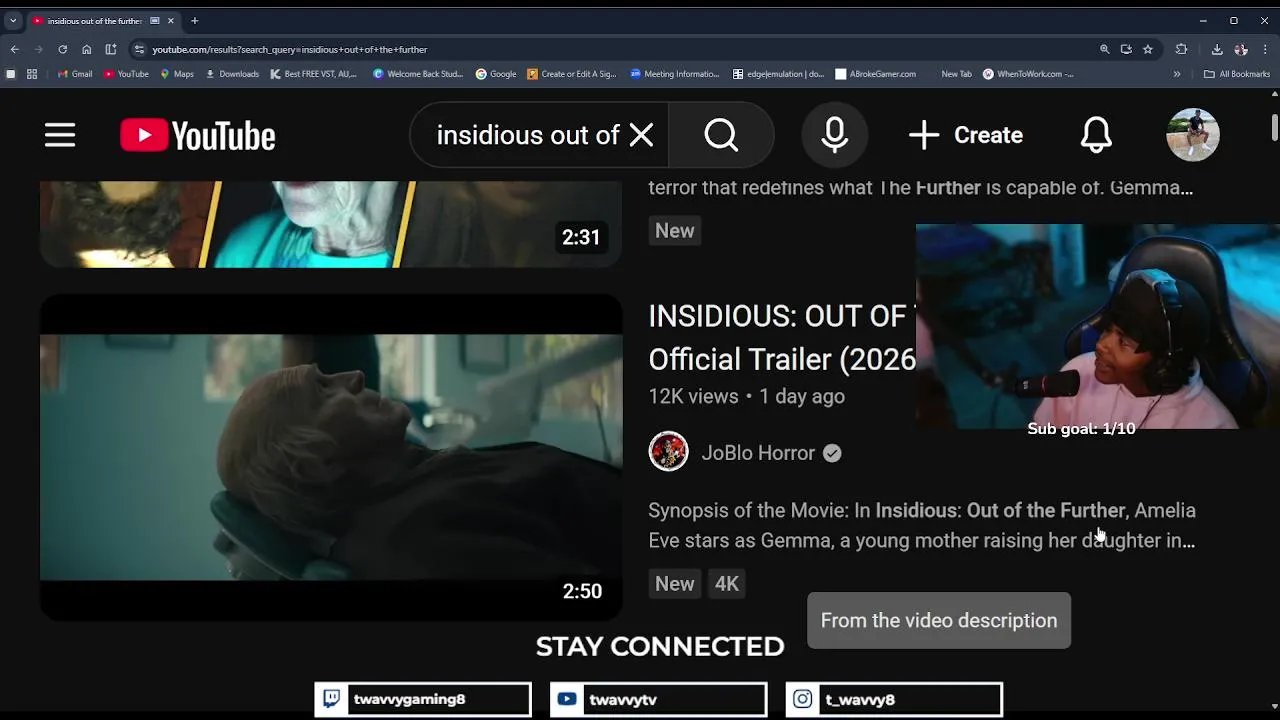The image size is (1280, 720).
Task: Click the browser back arrow
Action: (14, 49)
